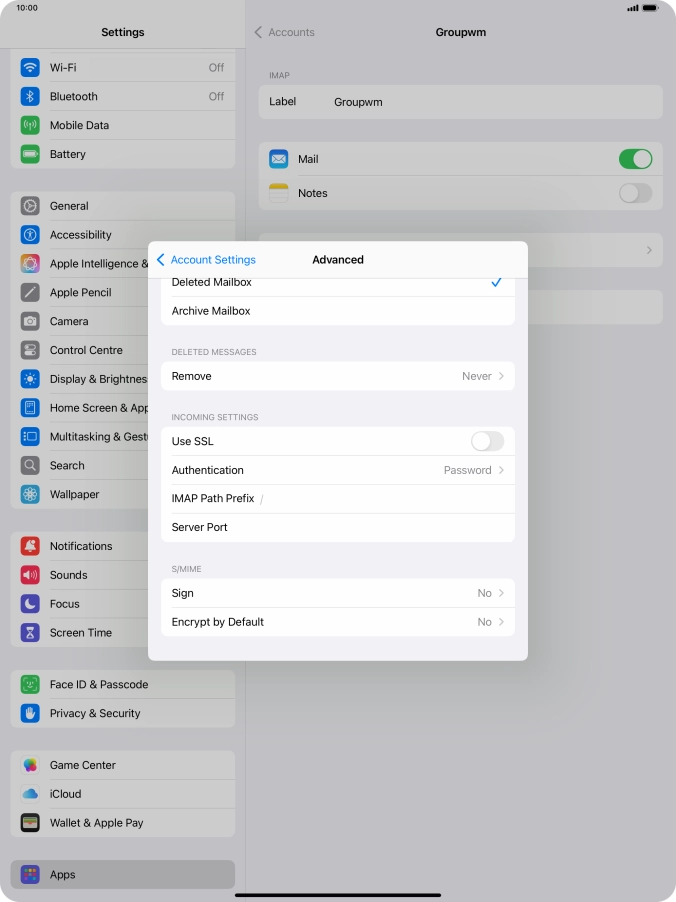This screenshot has width=676, height=902.
Task: Tap the iCloud icon
Action: click(x=30, y=794)
